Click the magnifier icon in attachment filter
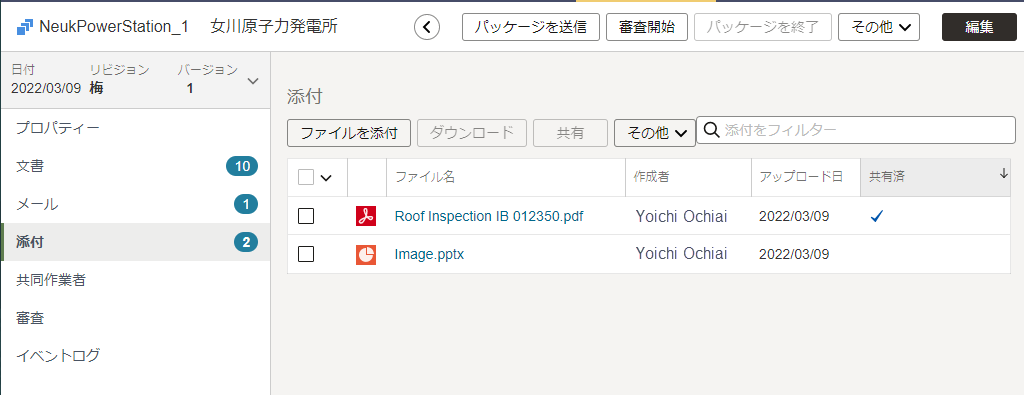 click(x=712, y=130)
